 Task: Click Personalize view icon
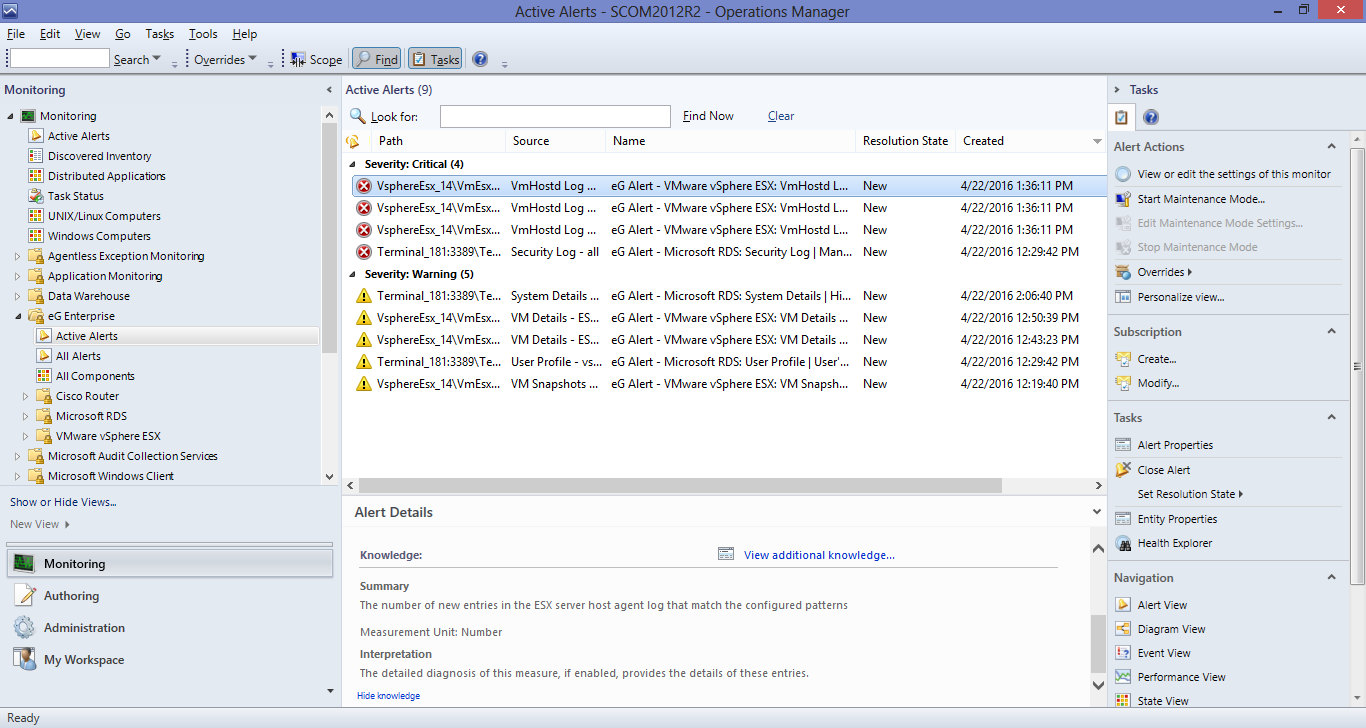(1123, 297)
